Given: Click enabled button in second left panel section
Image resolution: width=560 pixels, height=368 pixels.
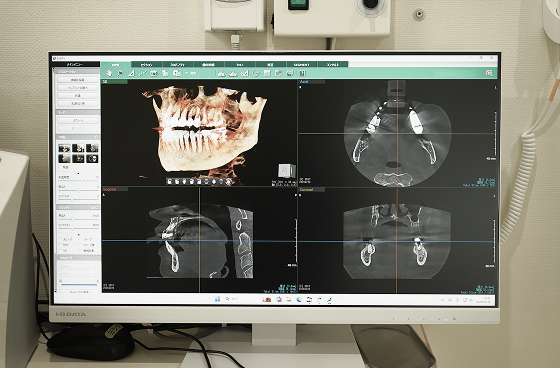Looking at the screenshot, I should [78, 120].
